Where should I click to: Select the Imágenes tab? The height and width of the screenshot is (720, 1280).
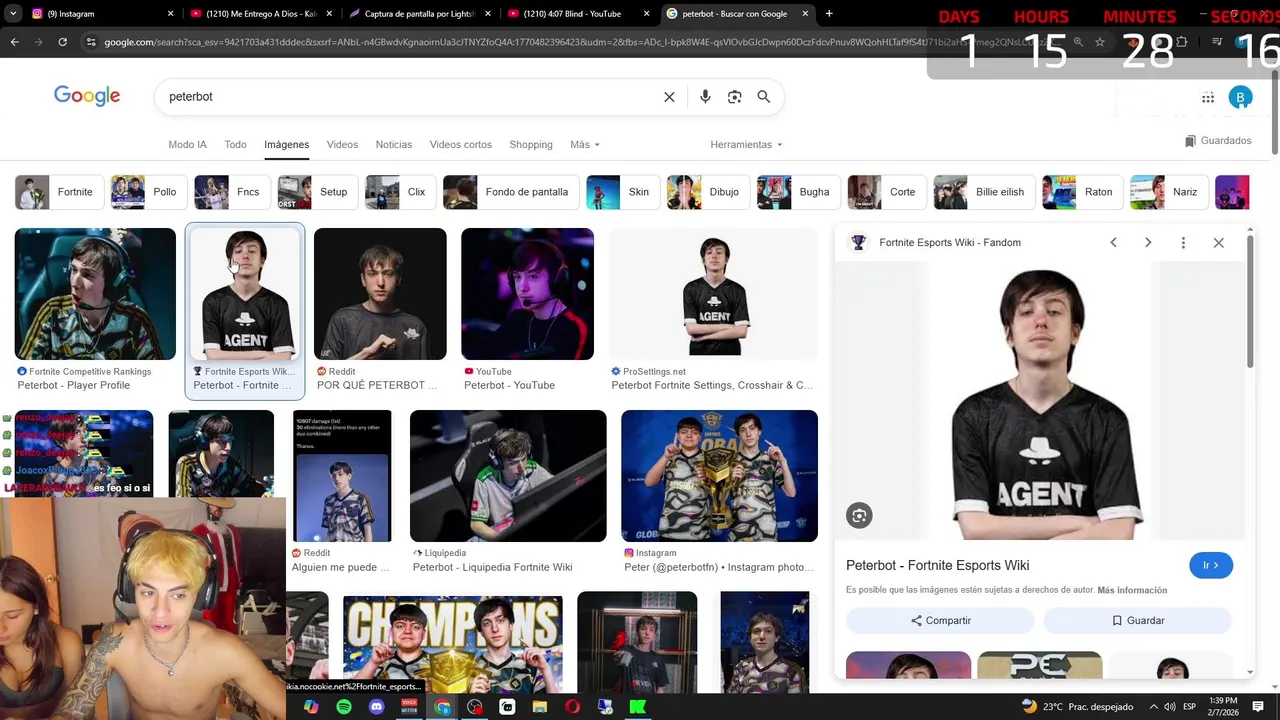[x=286, y=145]
